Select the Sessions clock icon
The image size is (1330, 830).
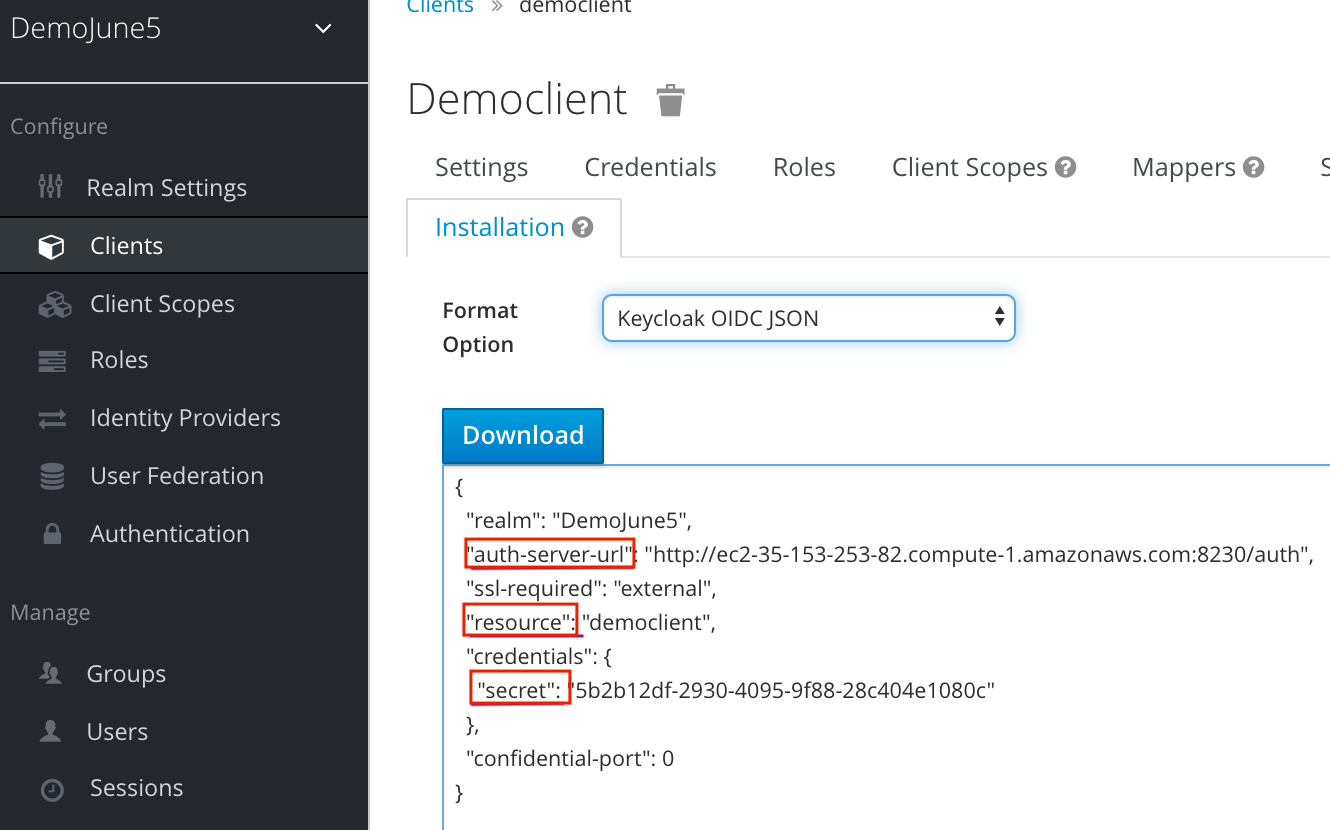(52, 789)
